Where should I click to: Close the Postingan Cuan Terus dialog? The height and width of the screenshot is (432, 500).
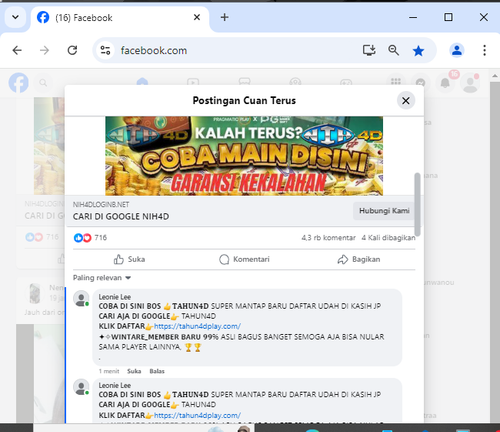tap(406, 100)
